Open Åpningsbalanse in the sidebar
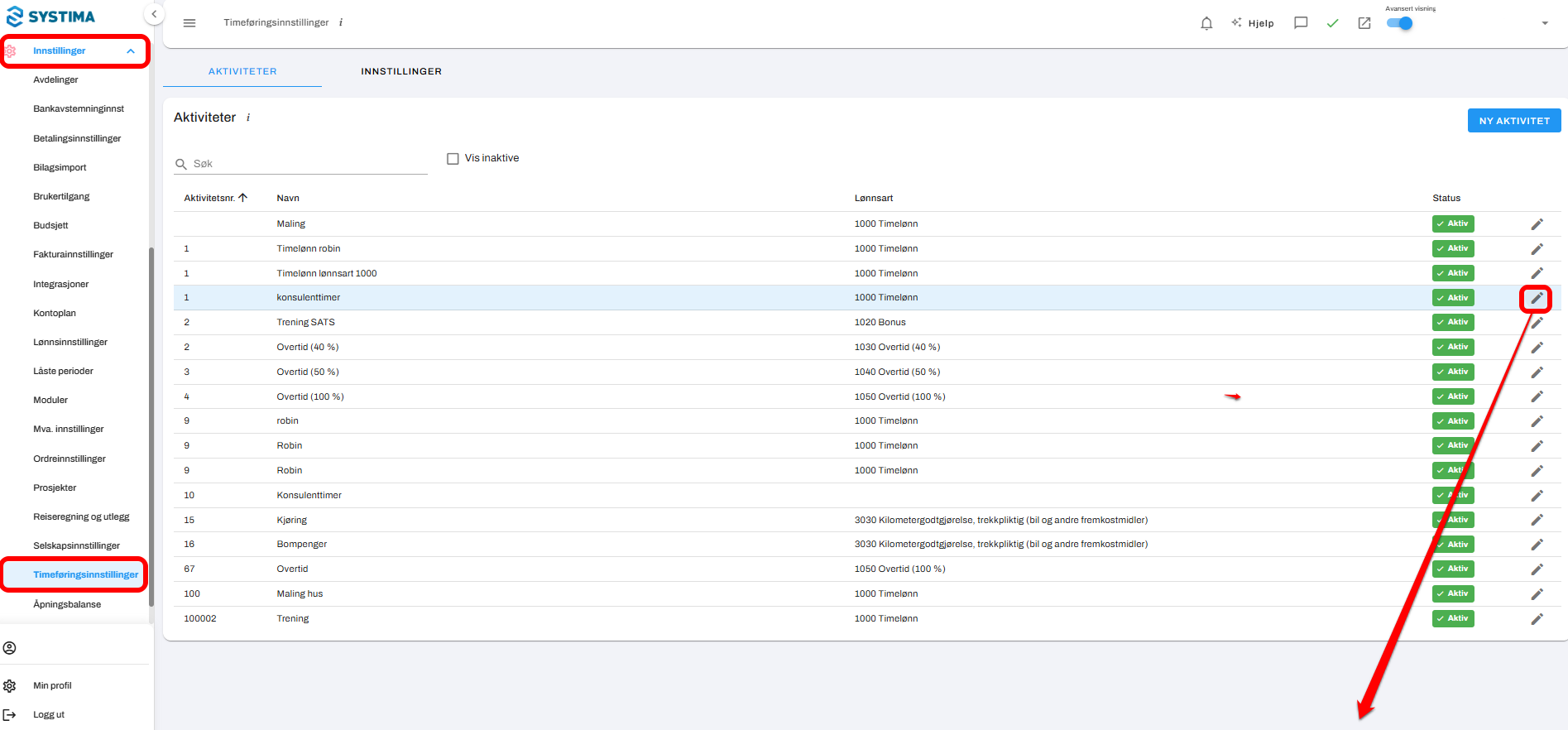 tap(67, 604)
